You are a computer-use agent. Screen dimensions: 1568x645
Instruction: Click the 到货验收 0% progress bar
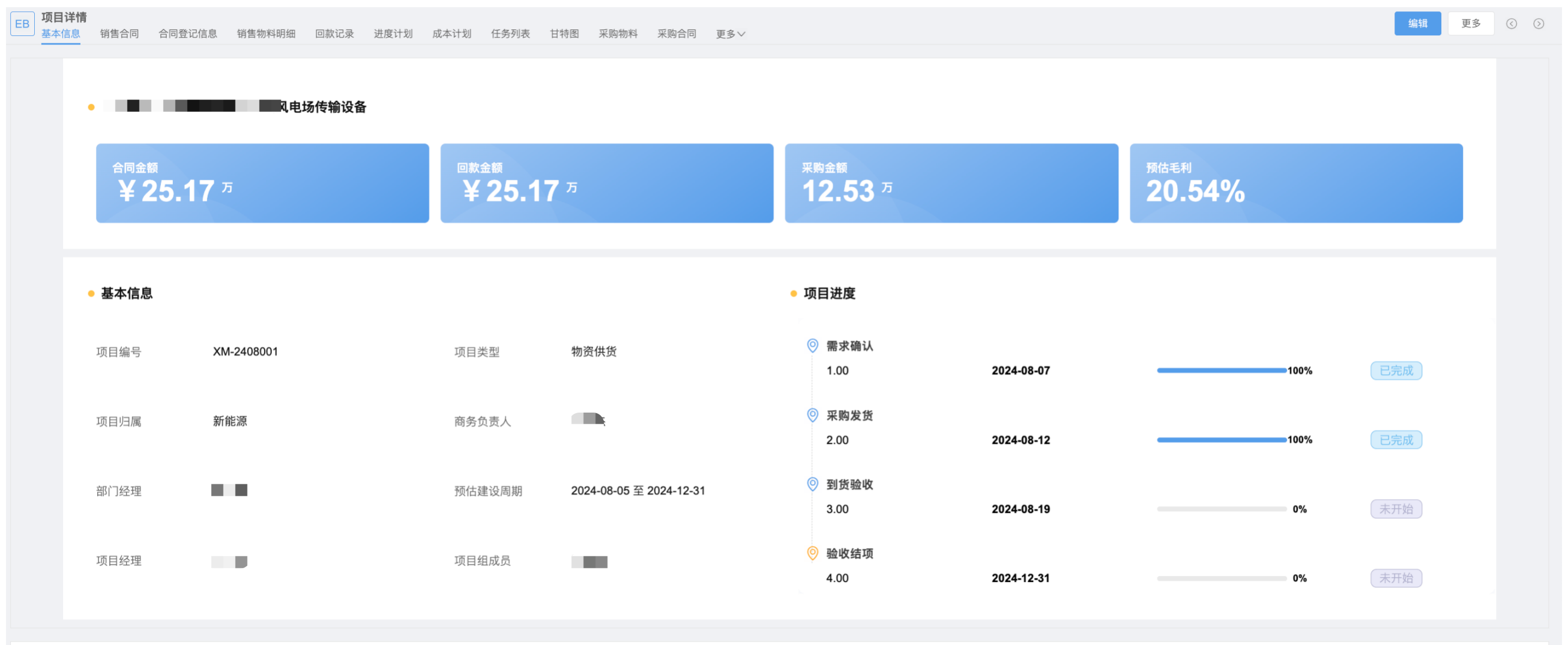click(1222, 509)
